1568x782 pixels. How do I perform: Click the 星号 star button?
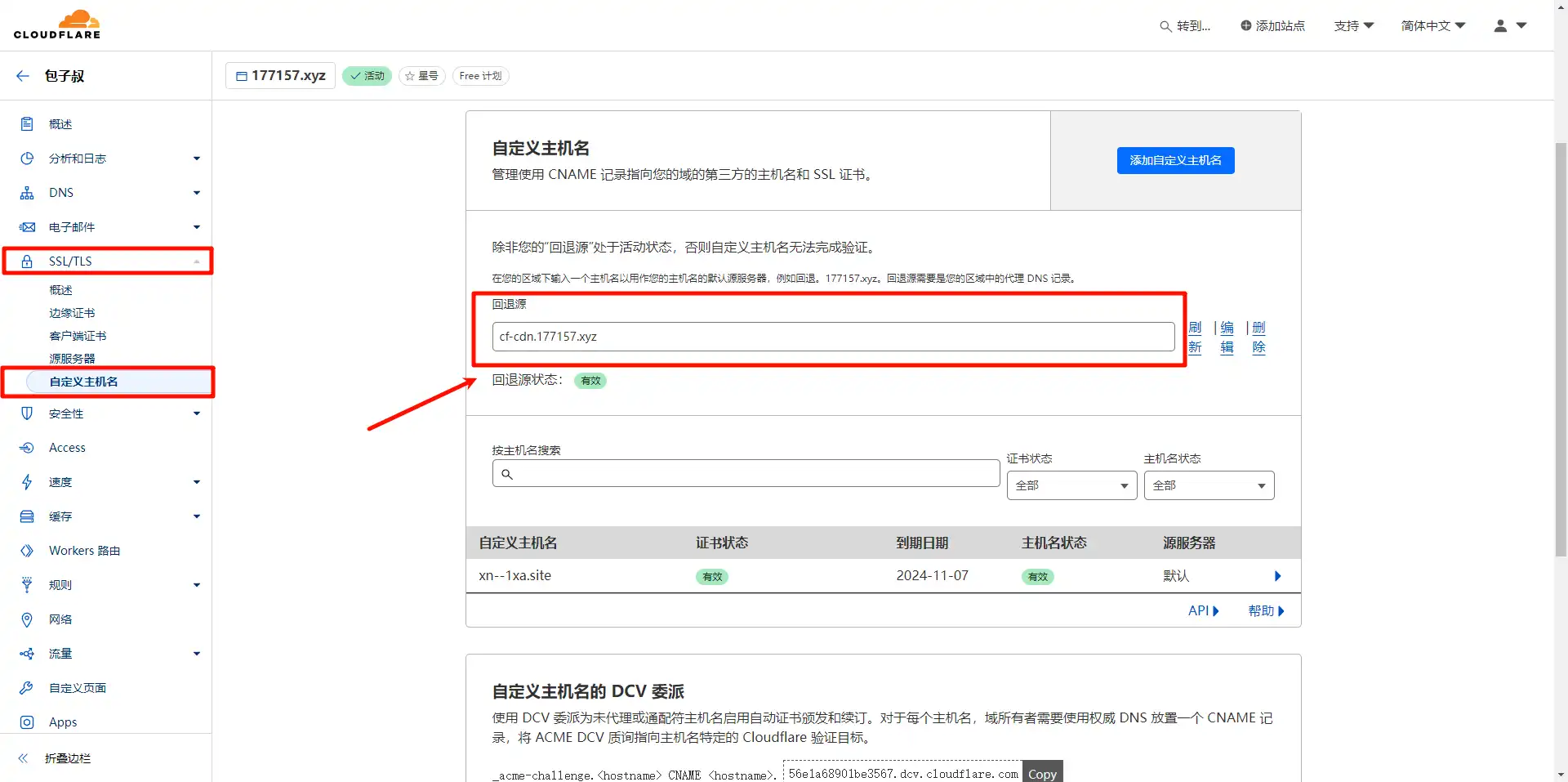[421, 76]
